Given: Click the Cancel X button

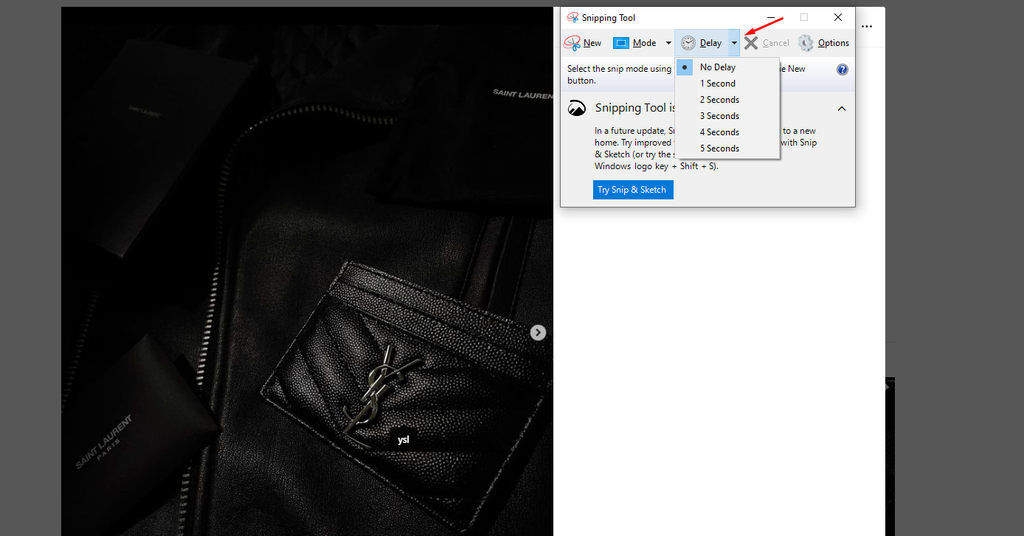Looking at the screenshot, I should pyautogui.click(x=767, y=43).
